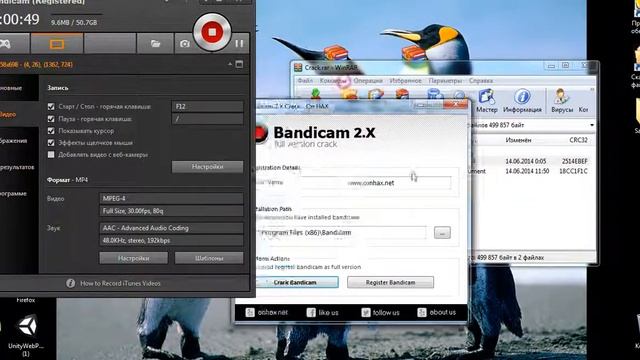The height and width of the screenshot is (360, 640).
Task: Click the Video codec MPEG-4 field
Action: pyautogui.click(x=171, y=198)
